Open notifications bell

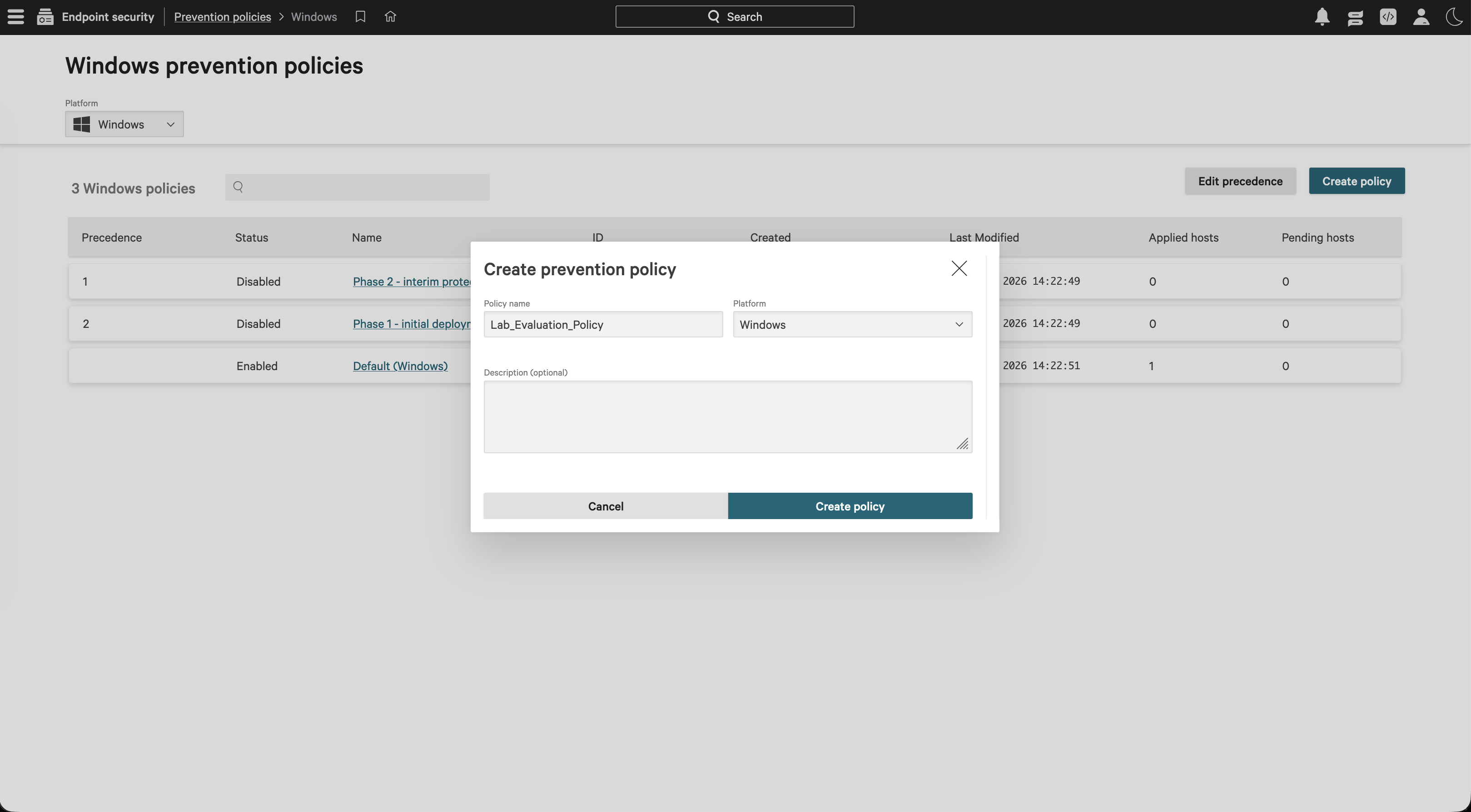pyautogui.click(x=1322, y=16)
